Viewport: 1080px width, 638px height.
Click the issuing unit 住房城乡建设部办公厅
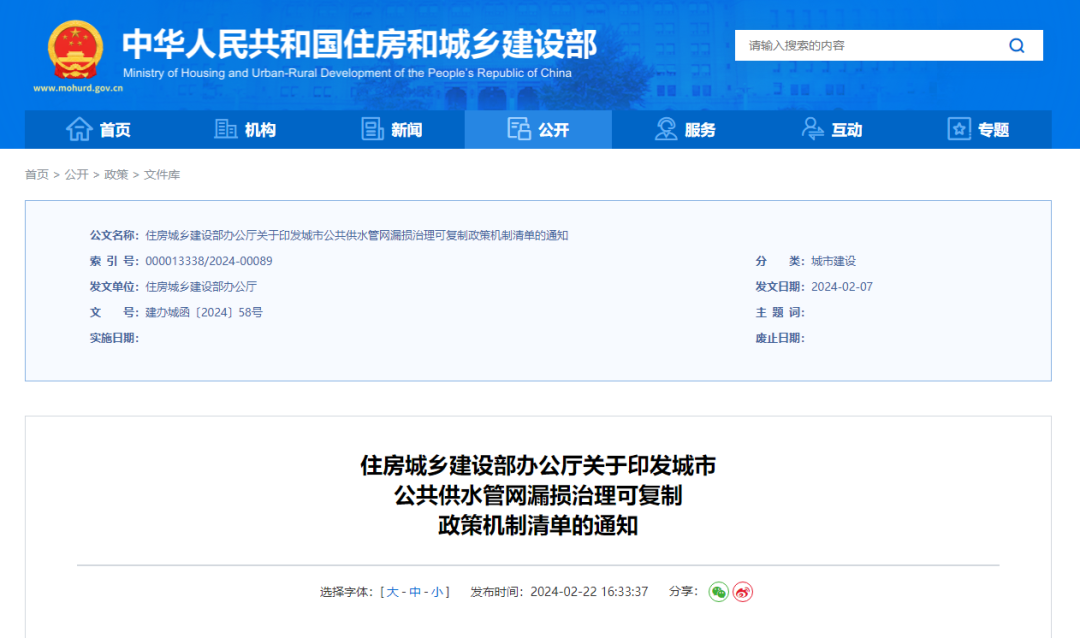200,287
